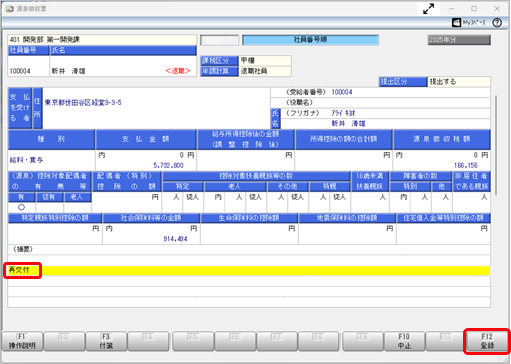Click the 非居住者である親族 count cell
Image resolution: width=511 pixels, height=364 pixels.
click(471, 202)
